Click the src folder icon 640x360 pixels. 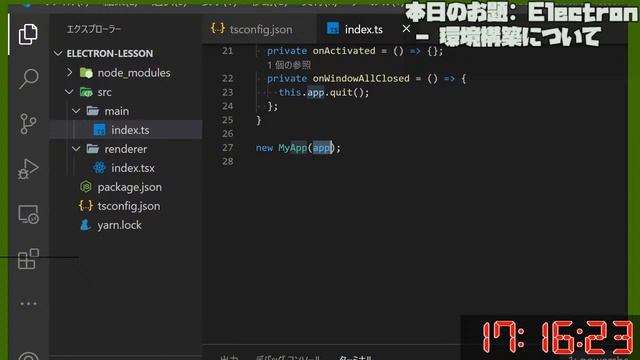pos(86,92)
